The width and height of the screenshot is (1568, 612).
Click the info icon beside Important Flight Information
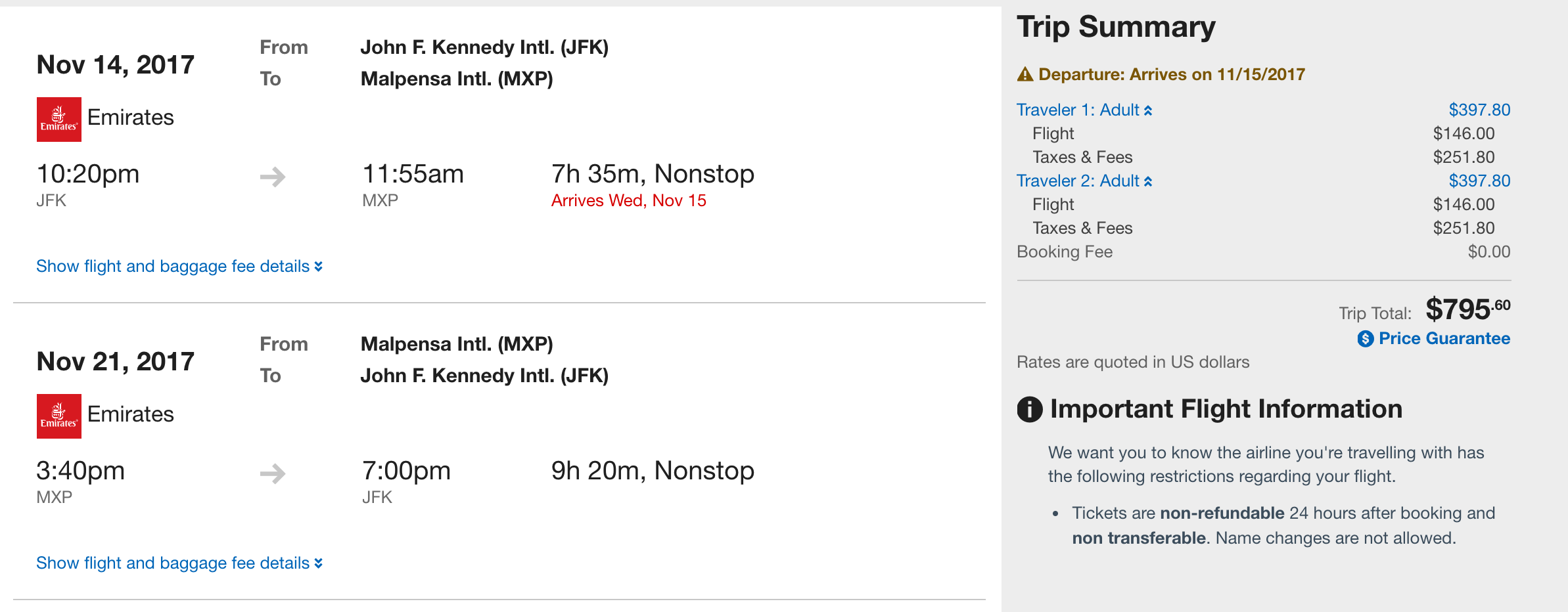point(1030,409)
